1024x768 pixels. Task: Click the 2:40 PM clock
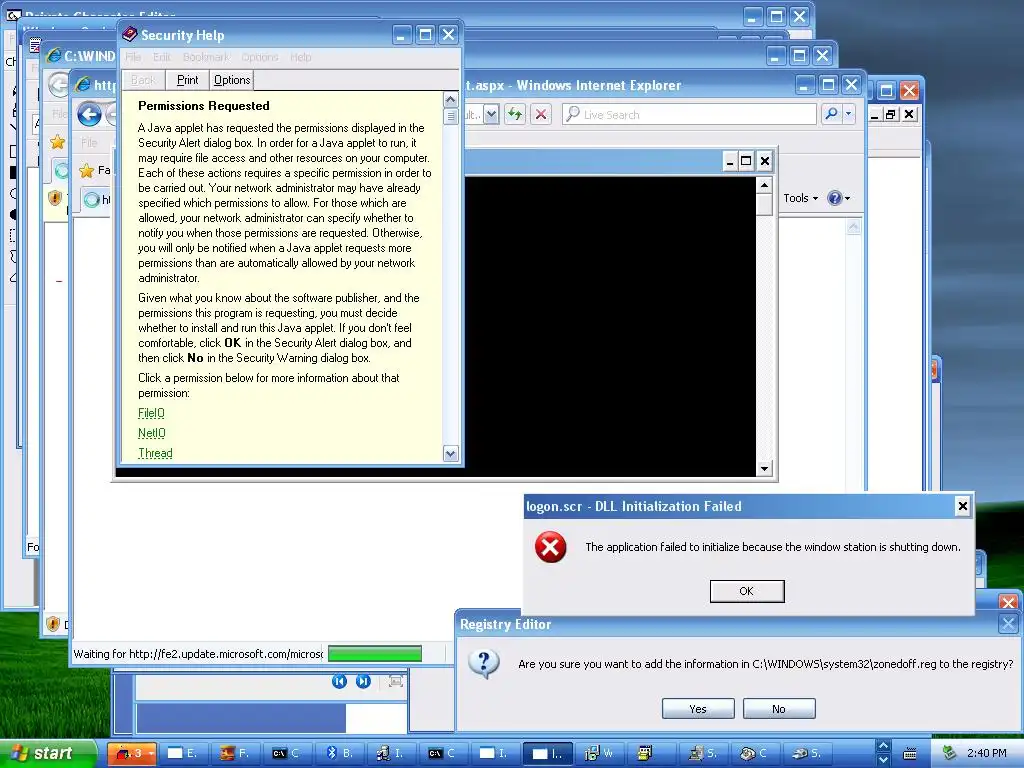(986, 753)
